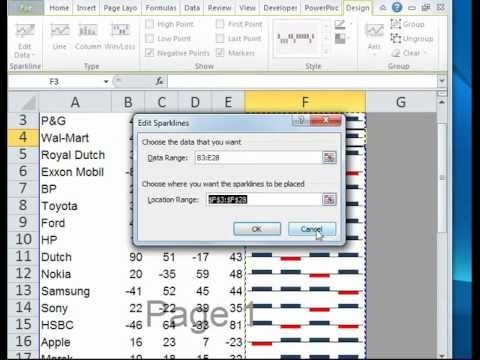Expand the formula bar
The height and width of the screenshot is (360, 480).
point(442,81)
